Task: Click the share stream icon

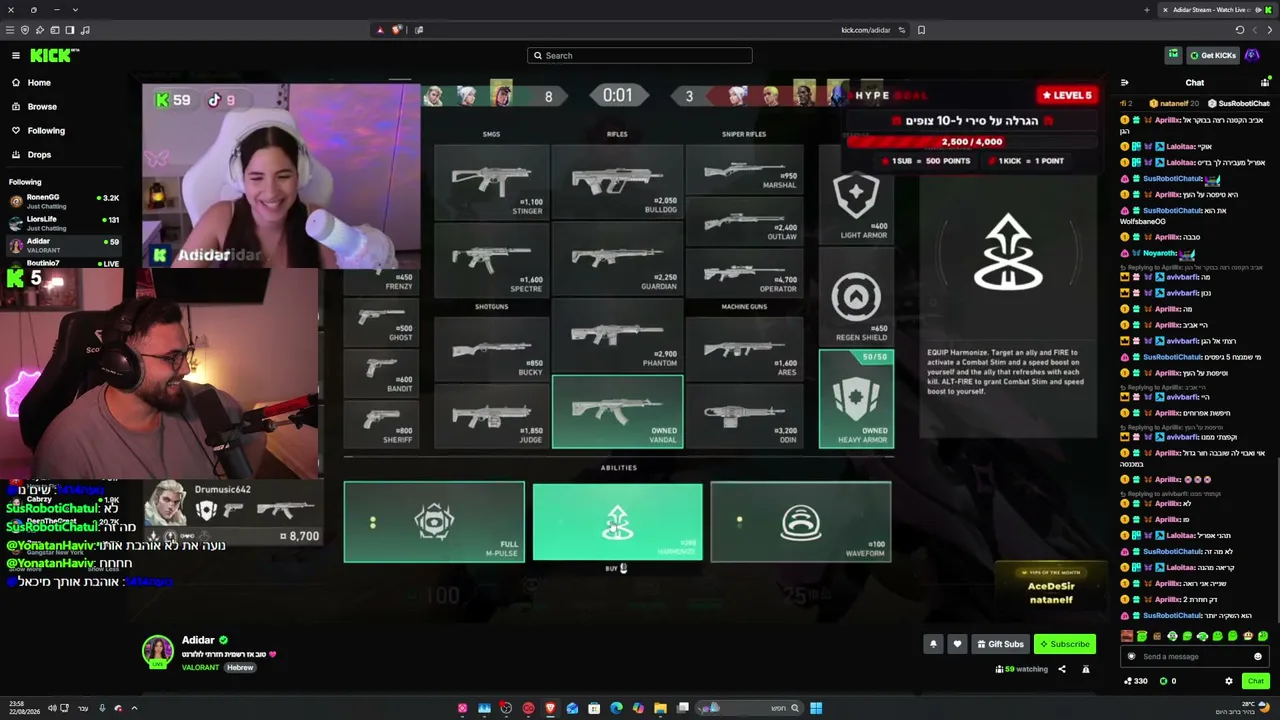Action: point(1062,669)
